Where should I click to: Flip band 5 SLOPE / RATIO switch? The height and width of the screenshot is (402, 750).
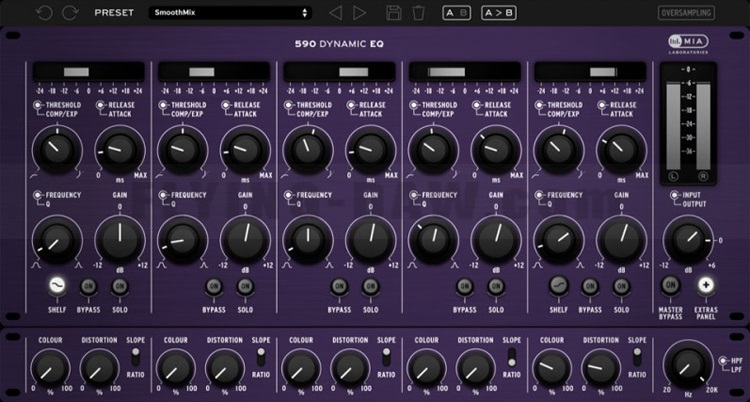click(x=637, y=357)
